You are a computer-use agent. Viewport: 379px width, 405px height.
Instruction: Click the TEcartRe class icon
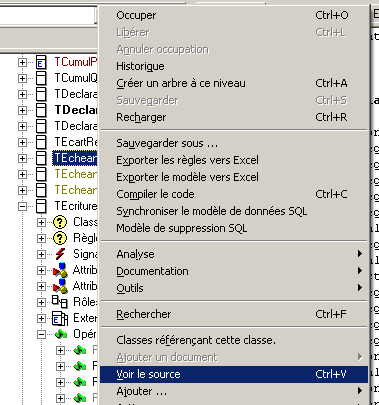tap(41, 142)
